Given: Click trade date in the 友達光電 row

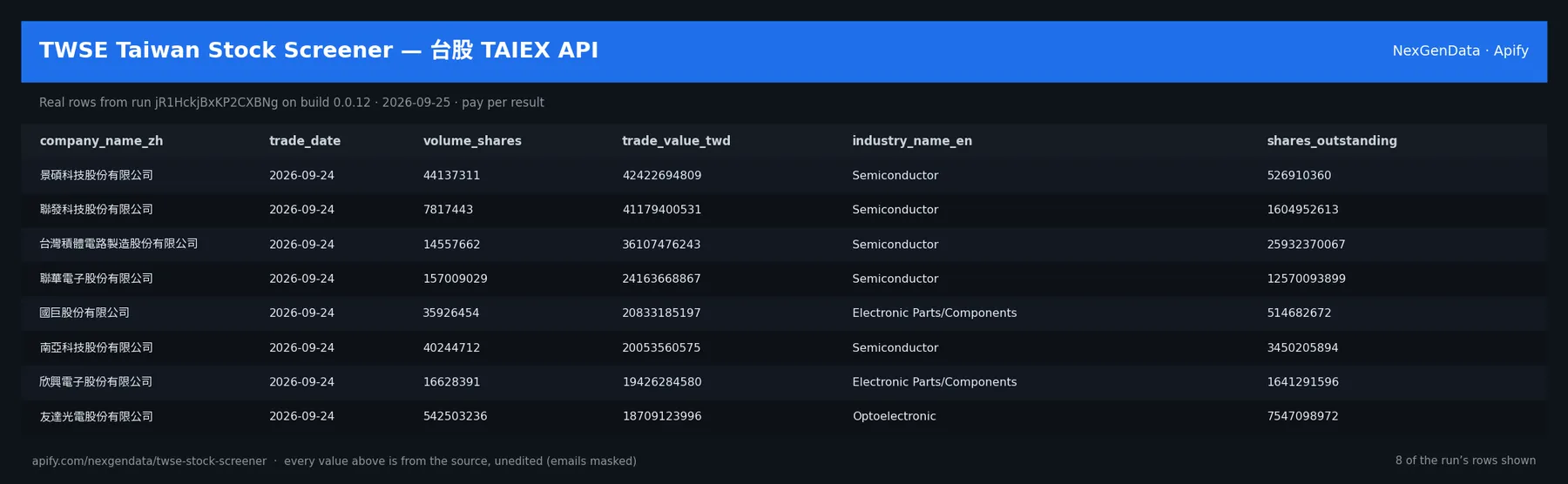Looking at the screenshot, I should (x=301, y=416).
